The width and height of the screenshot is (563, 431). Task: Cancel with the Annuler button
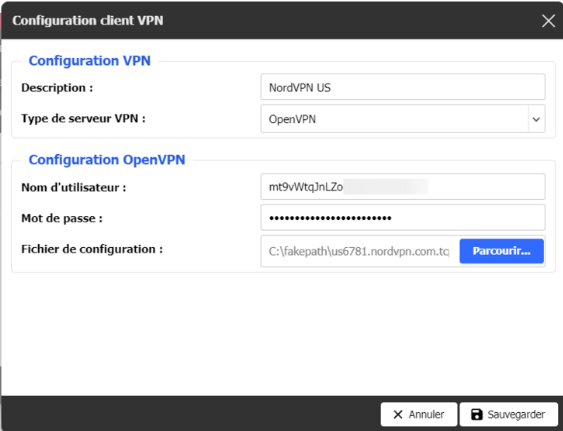419,414
